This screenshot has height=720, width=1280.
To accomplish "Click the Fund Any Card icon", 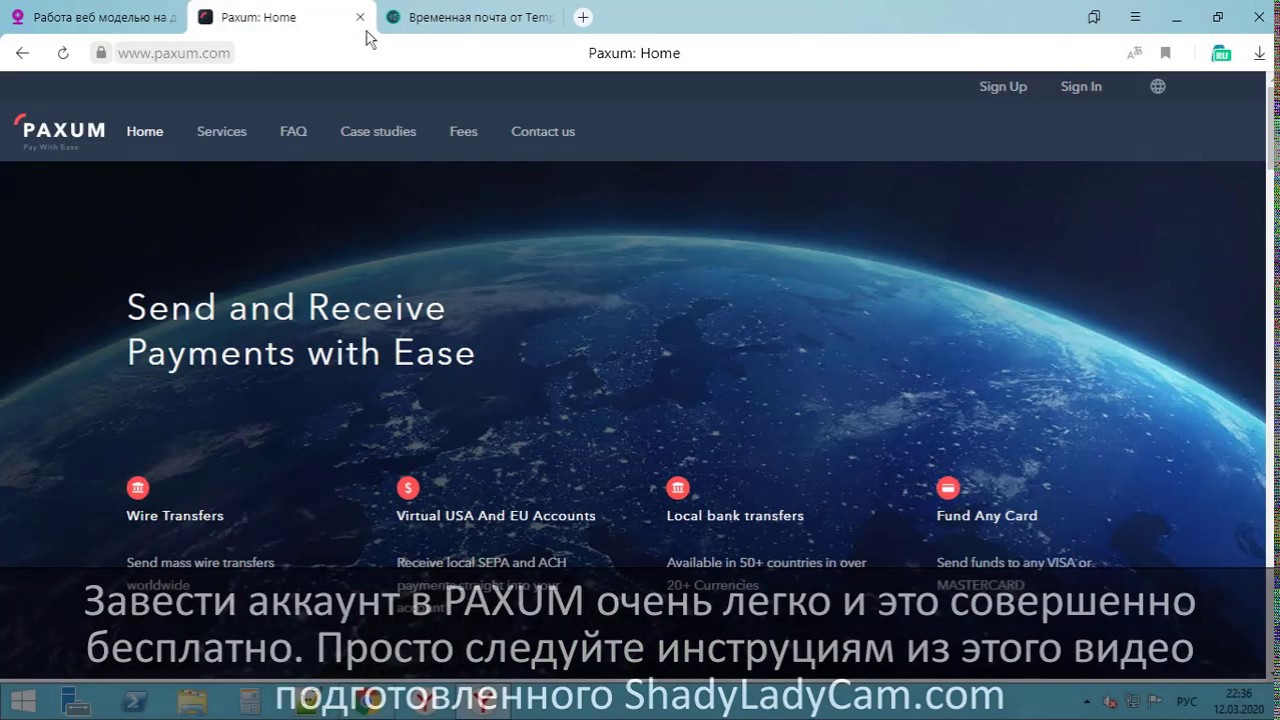I will [948, 487].
